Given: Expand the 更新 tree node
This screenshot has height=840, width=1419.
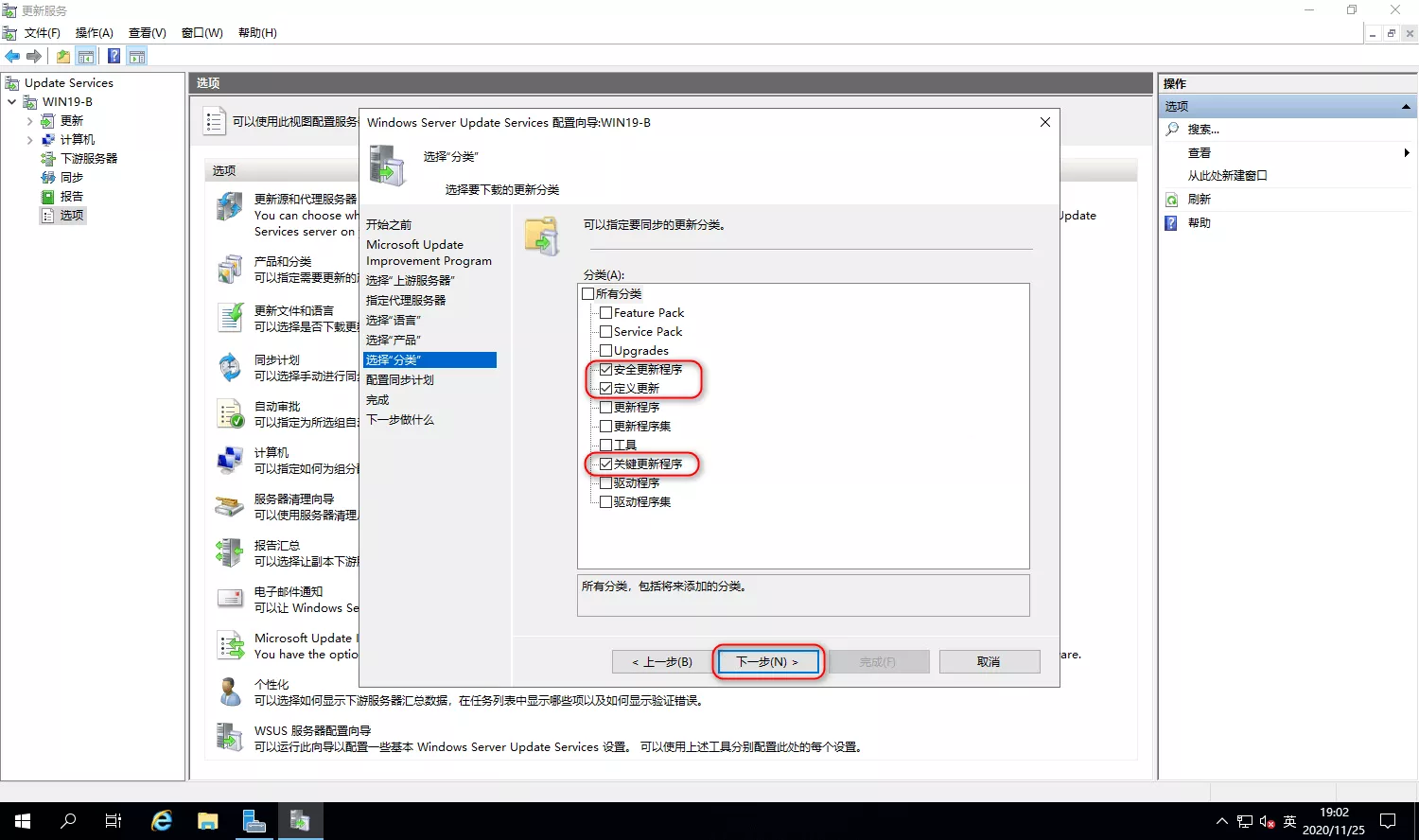Looking at the screenshot, I should pos(30,121).
